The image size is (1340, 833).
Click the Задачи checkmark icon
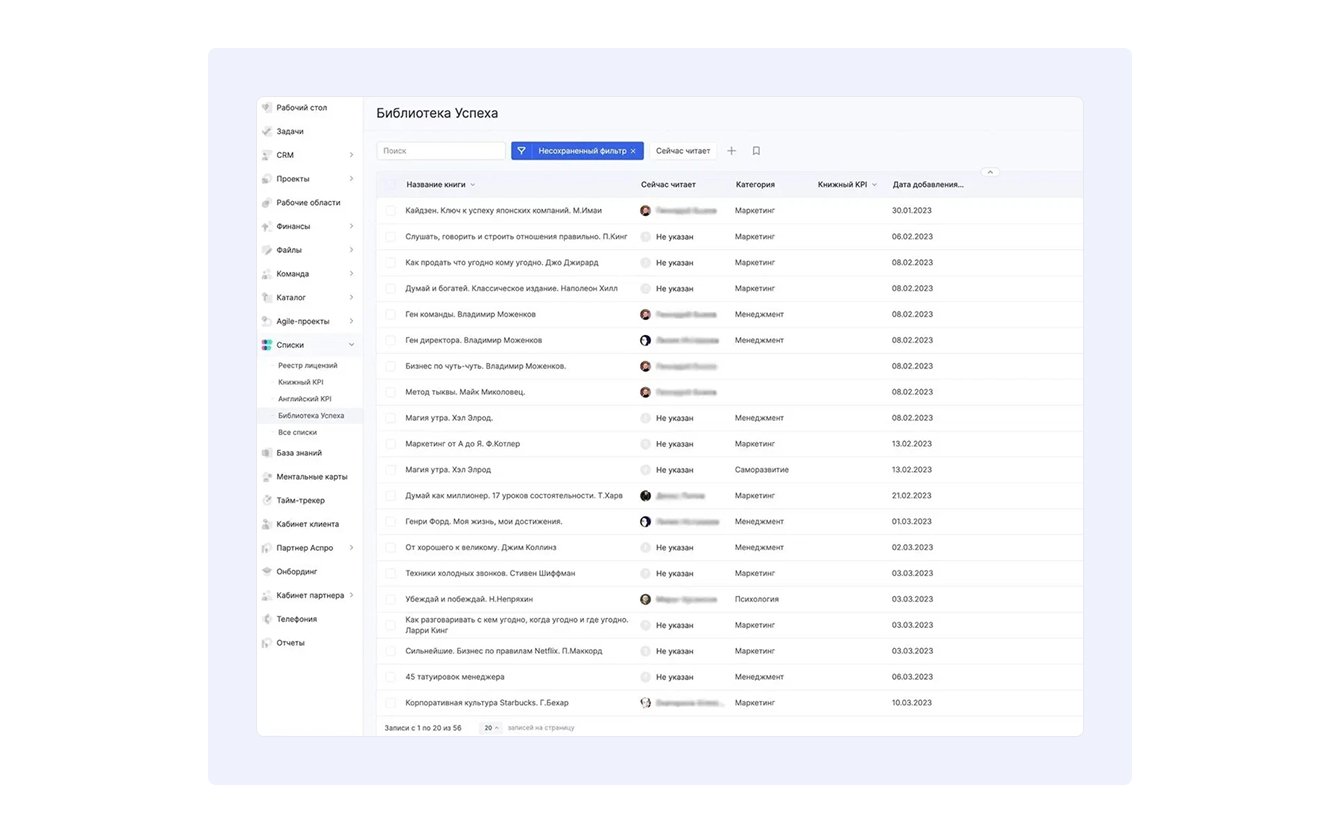267,131
